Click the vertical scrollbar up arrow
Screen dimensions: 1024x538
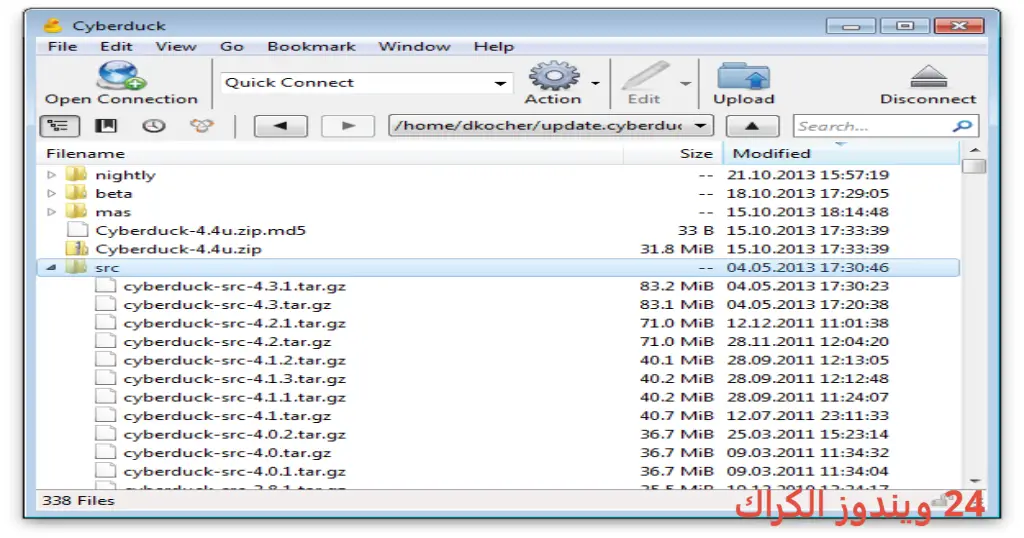point(974,150)
